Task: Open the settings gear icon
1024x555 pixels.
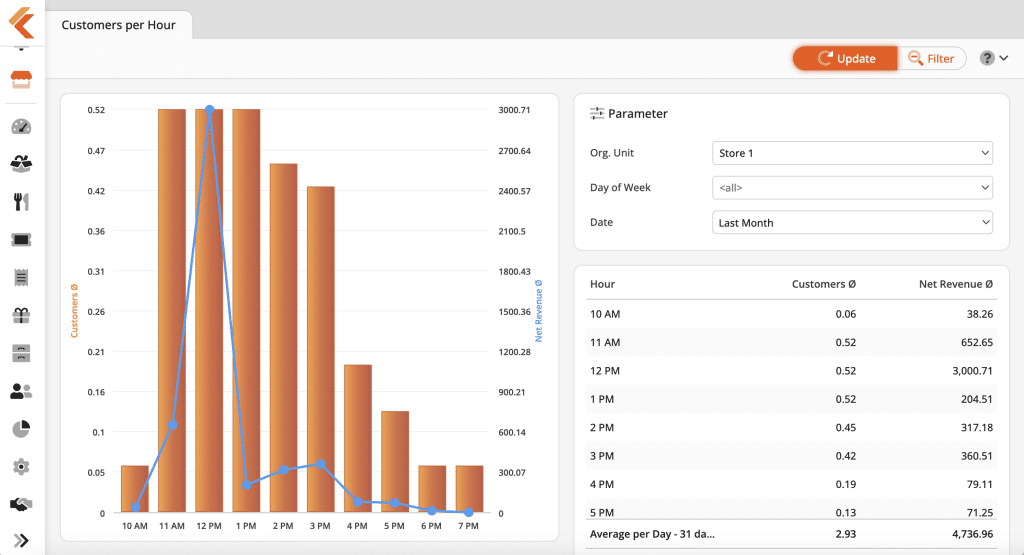Action: pos(21,467)
